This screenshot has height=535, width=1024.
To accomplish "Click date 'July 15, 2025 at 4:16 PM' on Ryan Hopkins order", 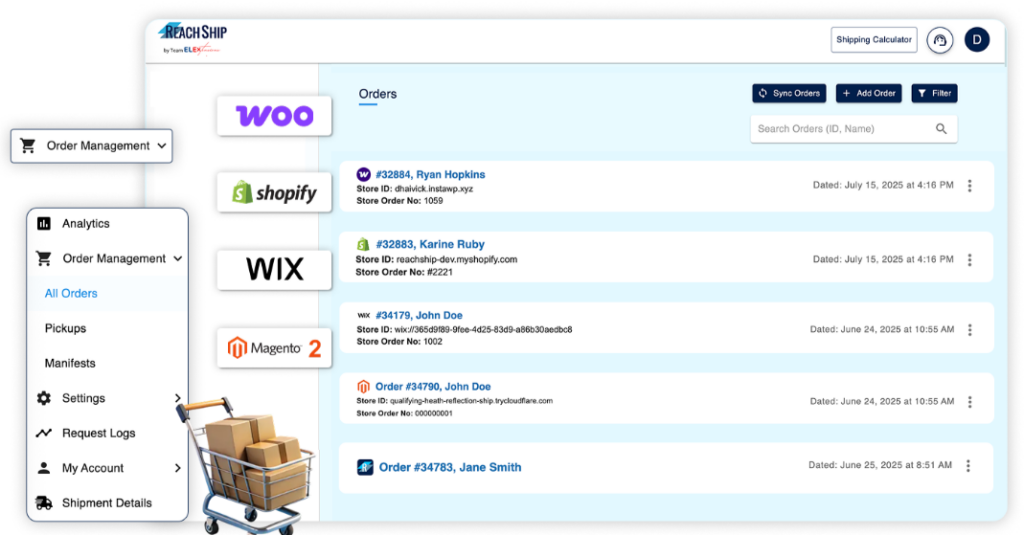I will tap(899, 185).
